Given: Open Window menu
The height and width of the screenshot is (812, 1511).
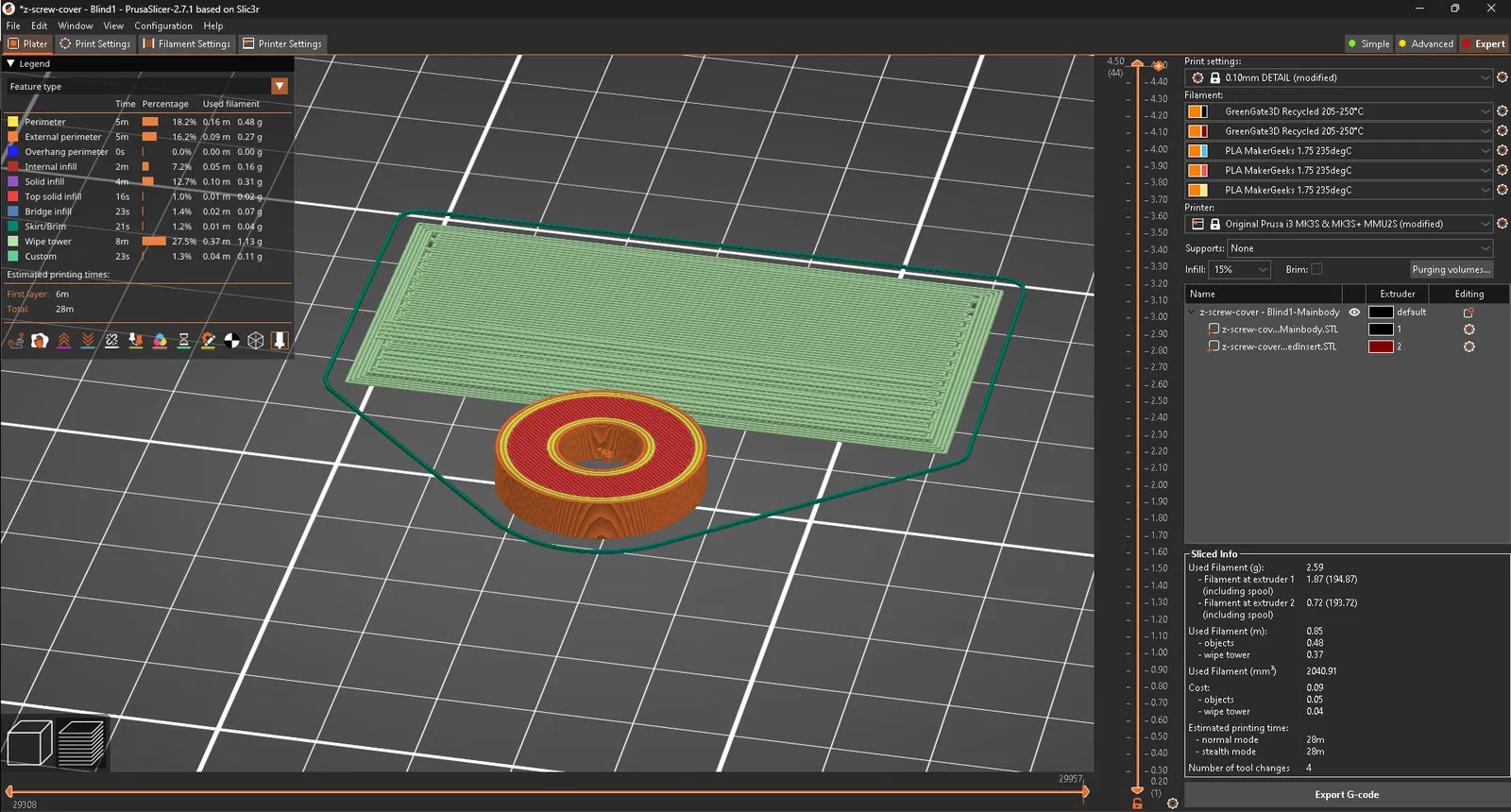Looking at the screenshot, I should point(76,25).
